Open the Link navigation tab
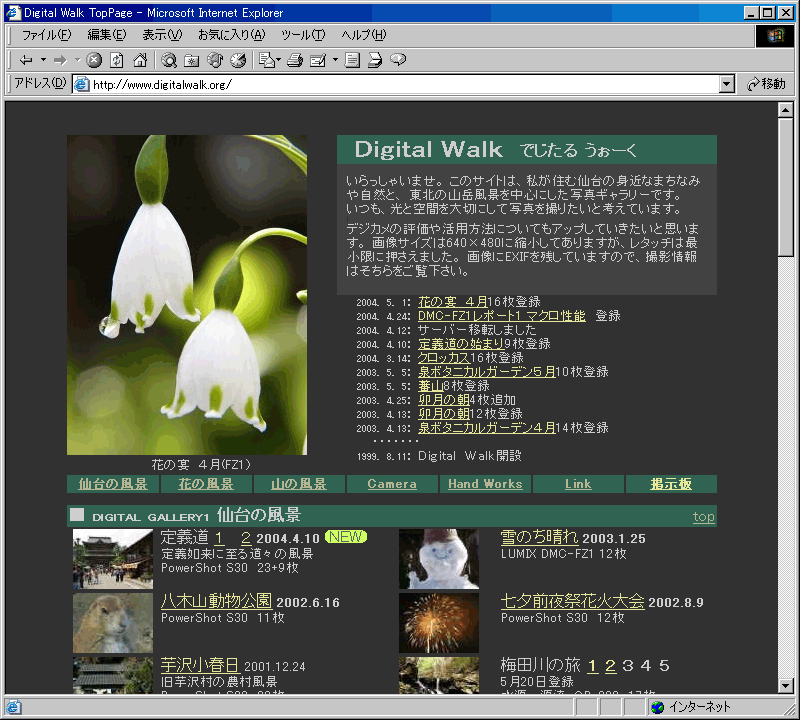This screenshot has height=720, width=800. point(578,484)
